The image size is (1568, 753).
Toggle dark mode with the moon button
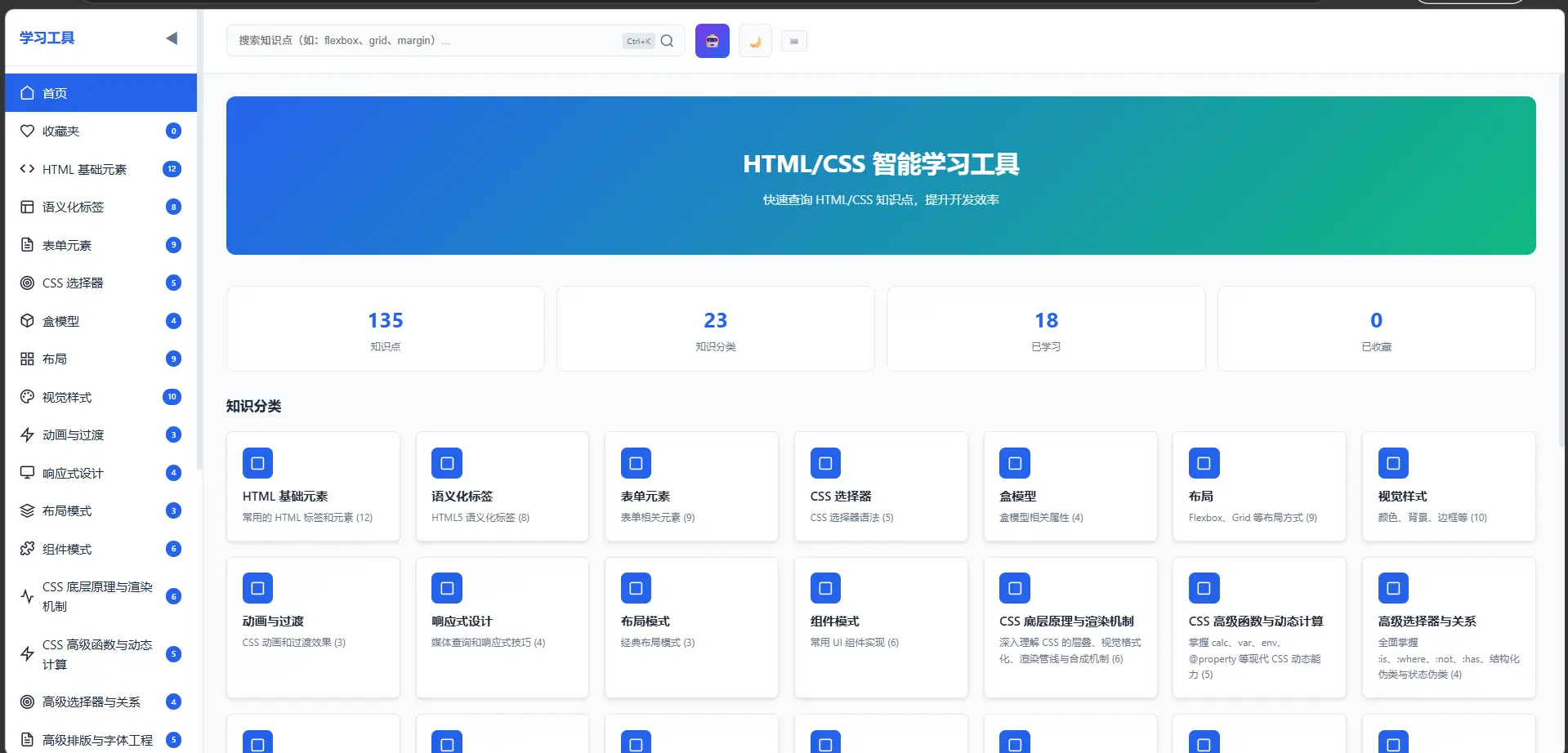tap(755, 41)
